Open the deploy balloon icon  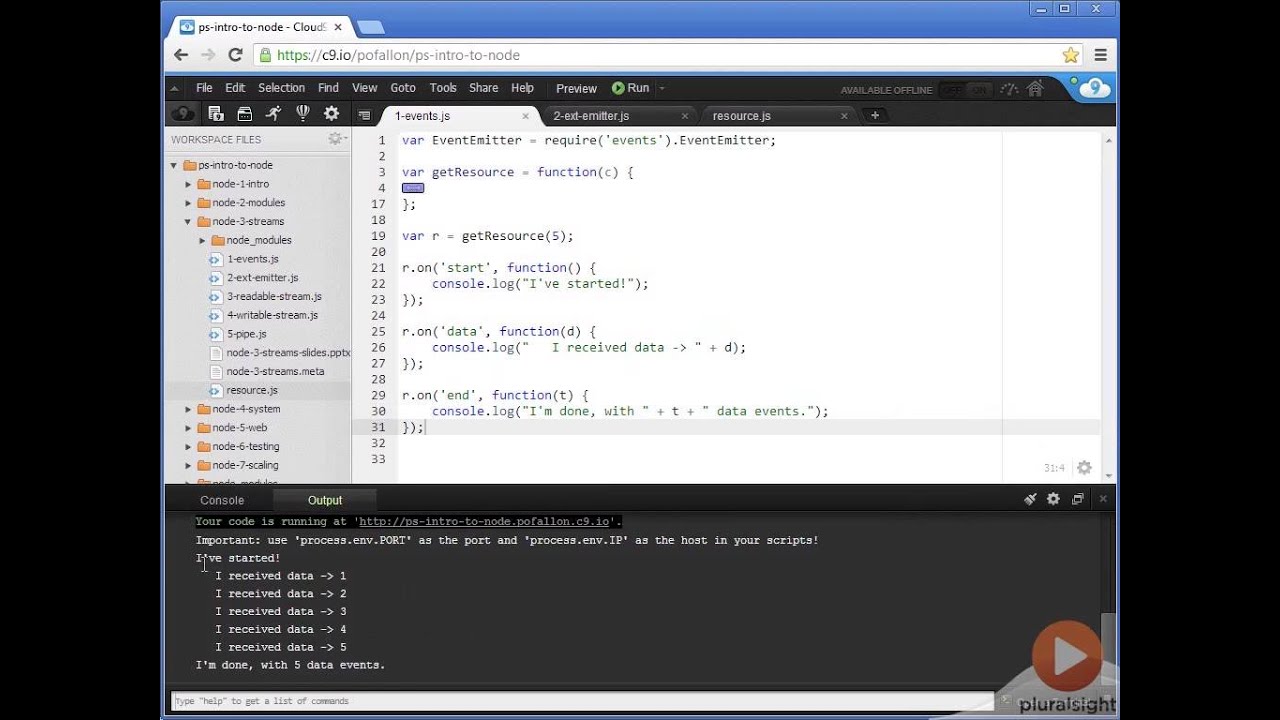point(302,114)
